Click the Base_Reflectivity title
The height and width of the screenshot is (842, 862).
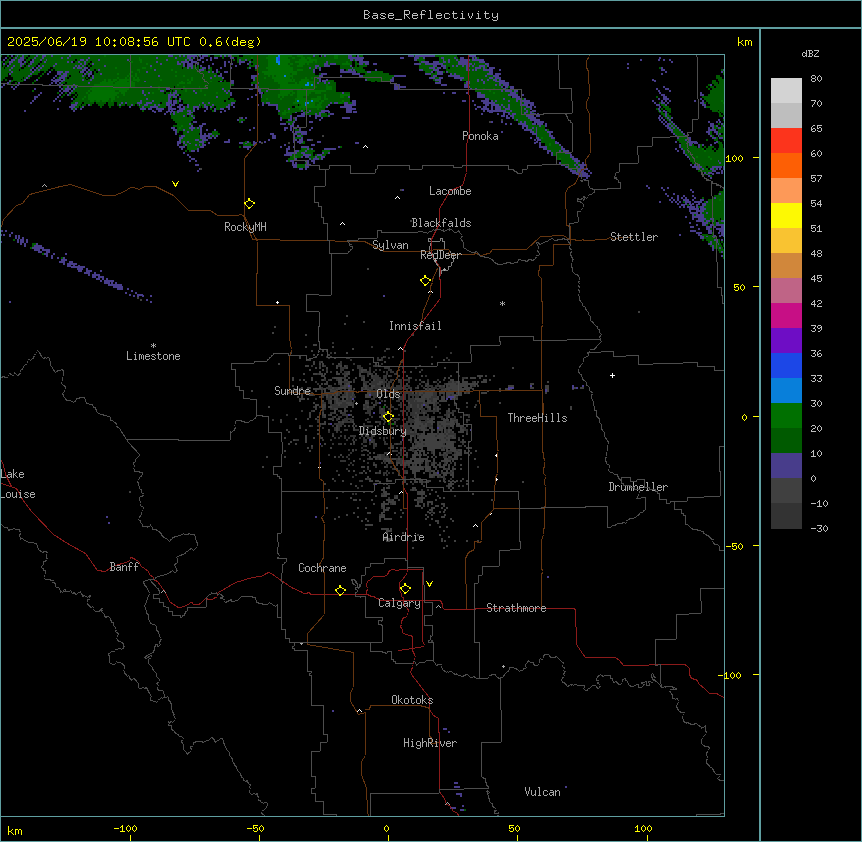431,15
